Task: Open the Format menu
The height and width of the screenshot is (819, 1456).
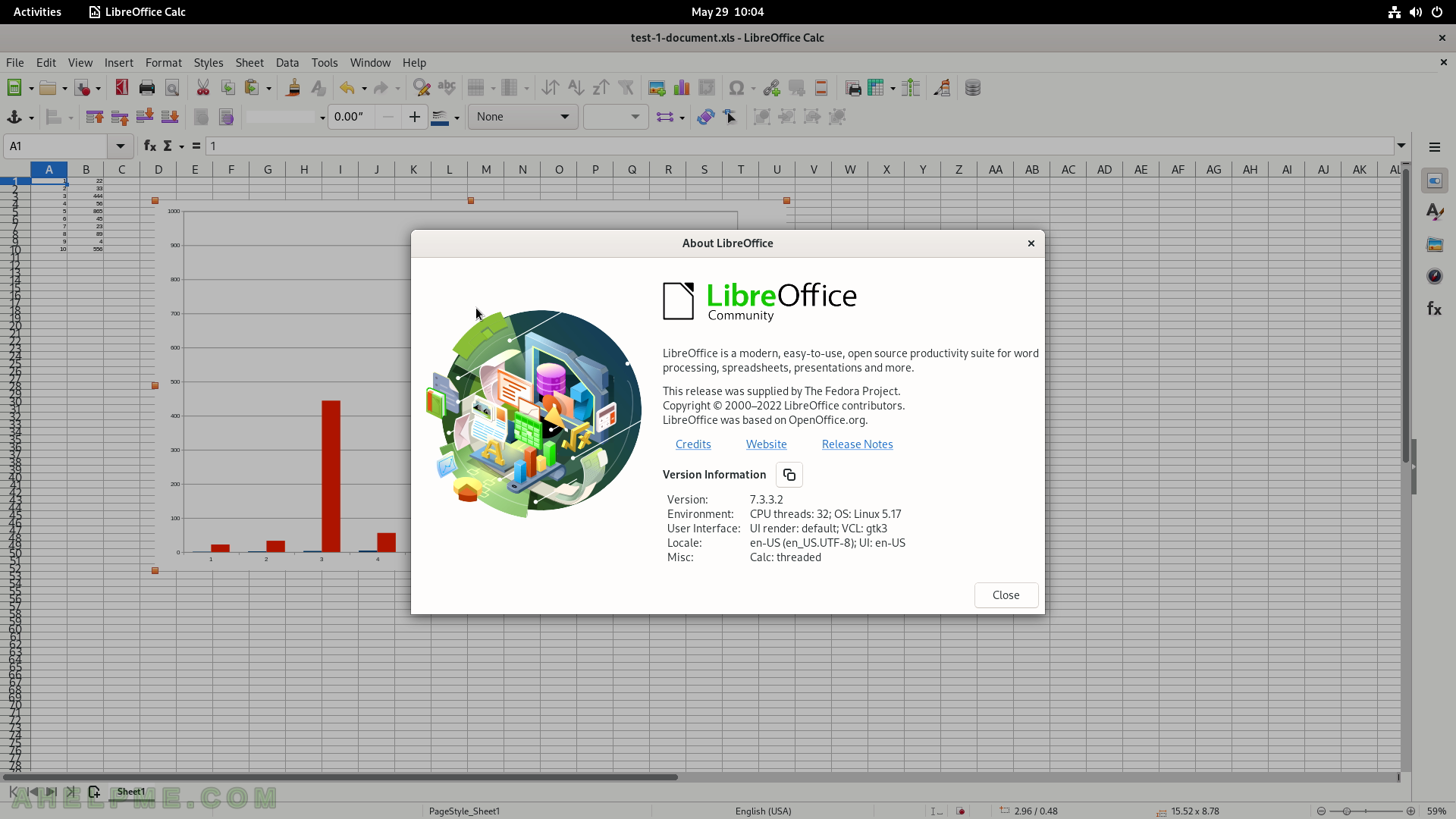Action: tap(163, 63)
